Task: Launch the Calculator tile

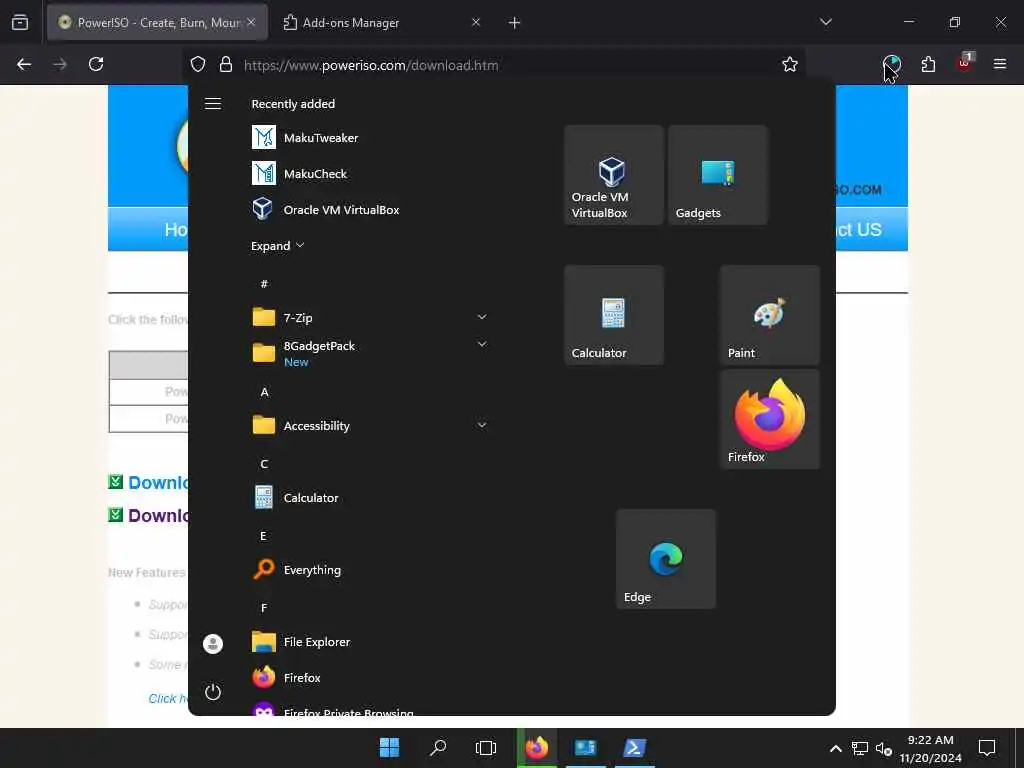Action: [x=613, y=315]
